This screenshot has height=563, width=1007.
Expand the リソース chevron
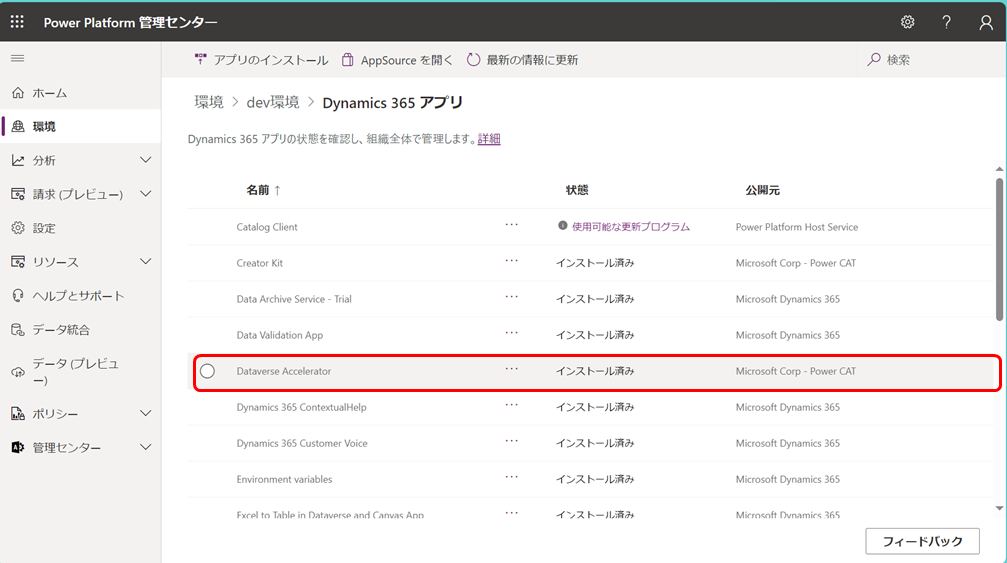point(146,261)
